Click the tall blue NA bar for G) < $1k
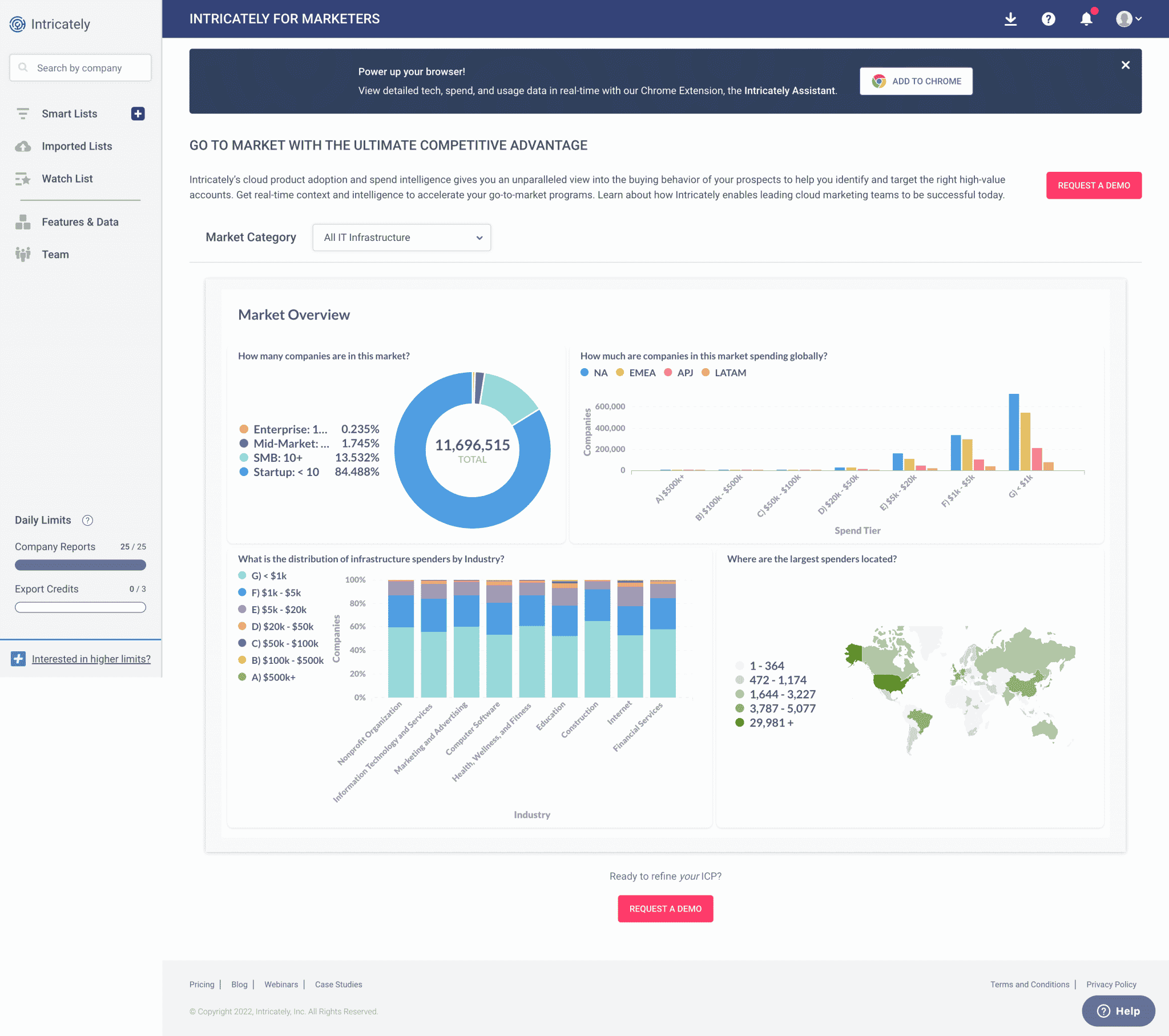Viewport: 1169px width, 1036px height. 1013,432
